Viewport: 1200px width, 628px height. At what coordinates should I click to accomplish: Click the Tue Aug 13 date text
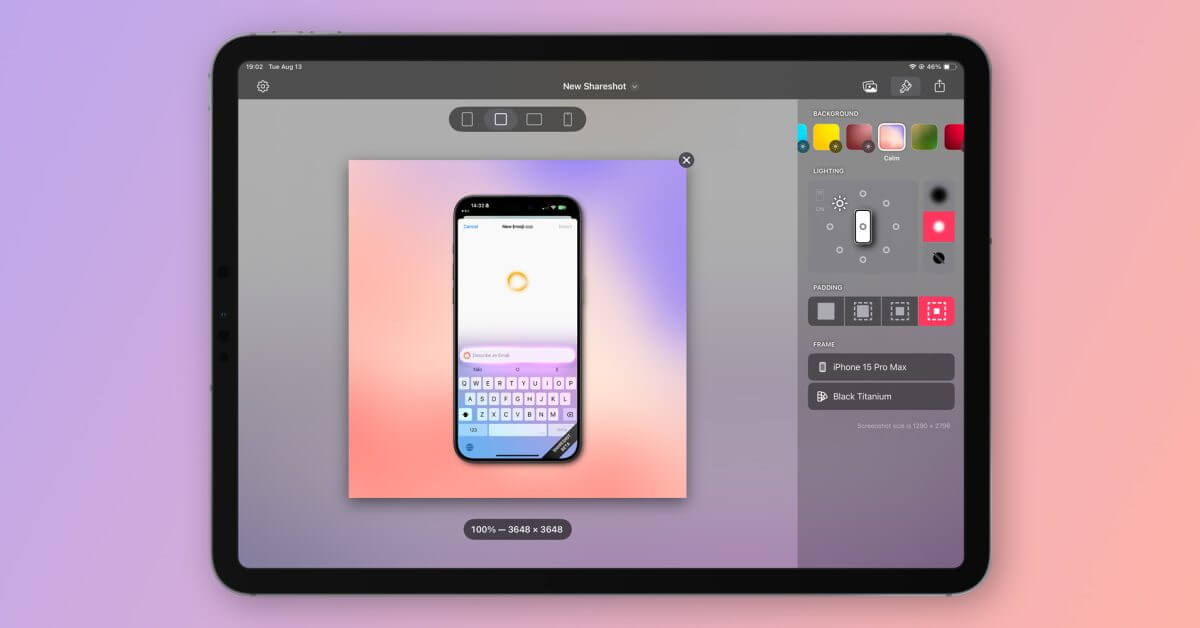(285, 67)
